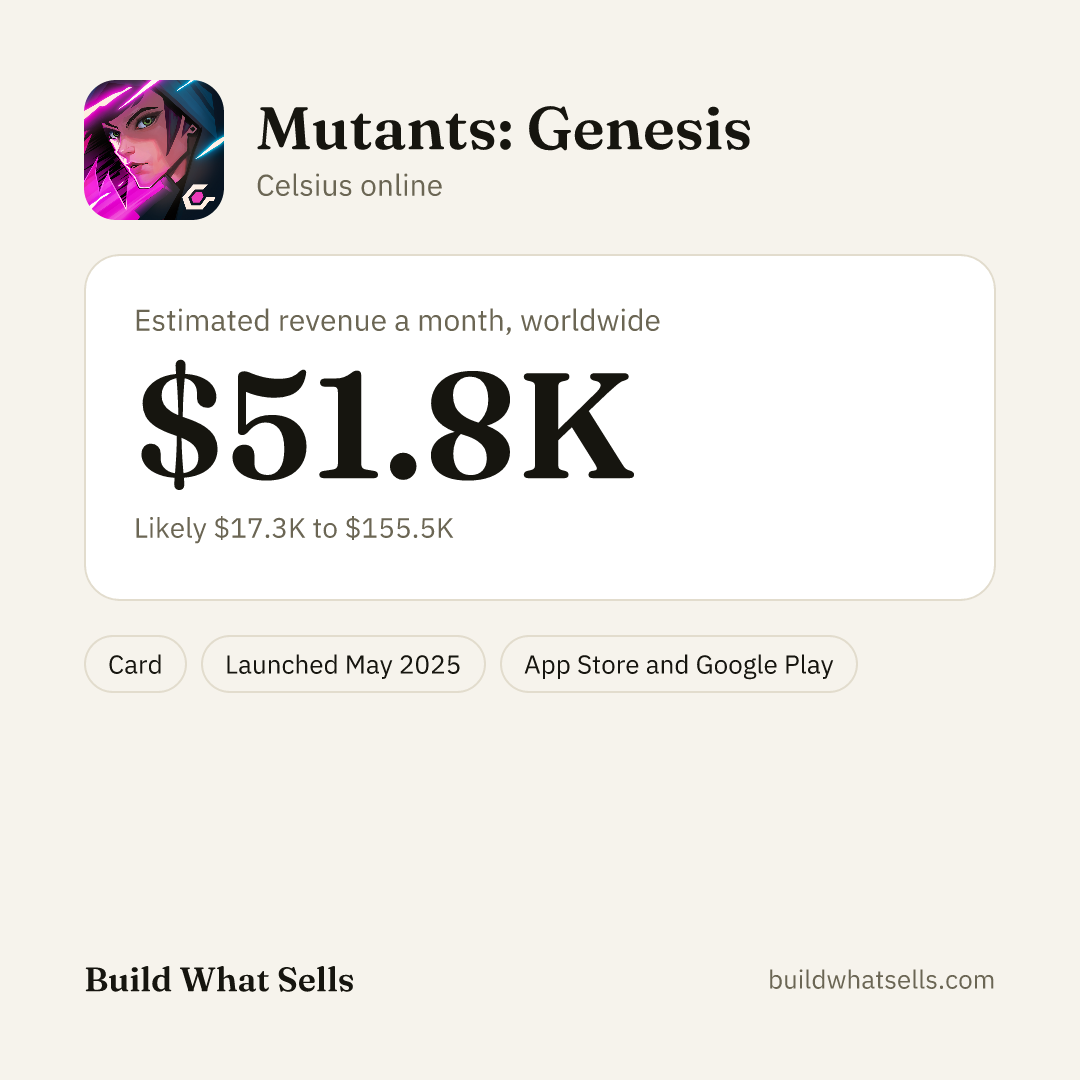
Task: Select the App Store and Google Play tag
Action: pyautogui.click(x=678, y=665)
